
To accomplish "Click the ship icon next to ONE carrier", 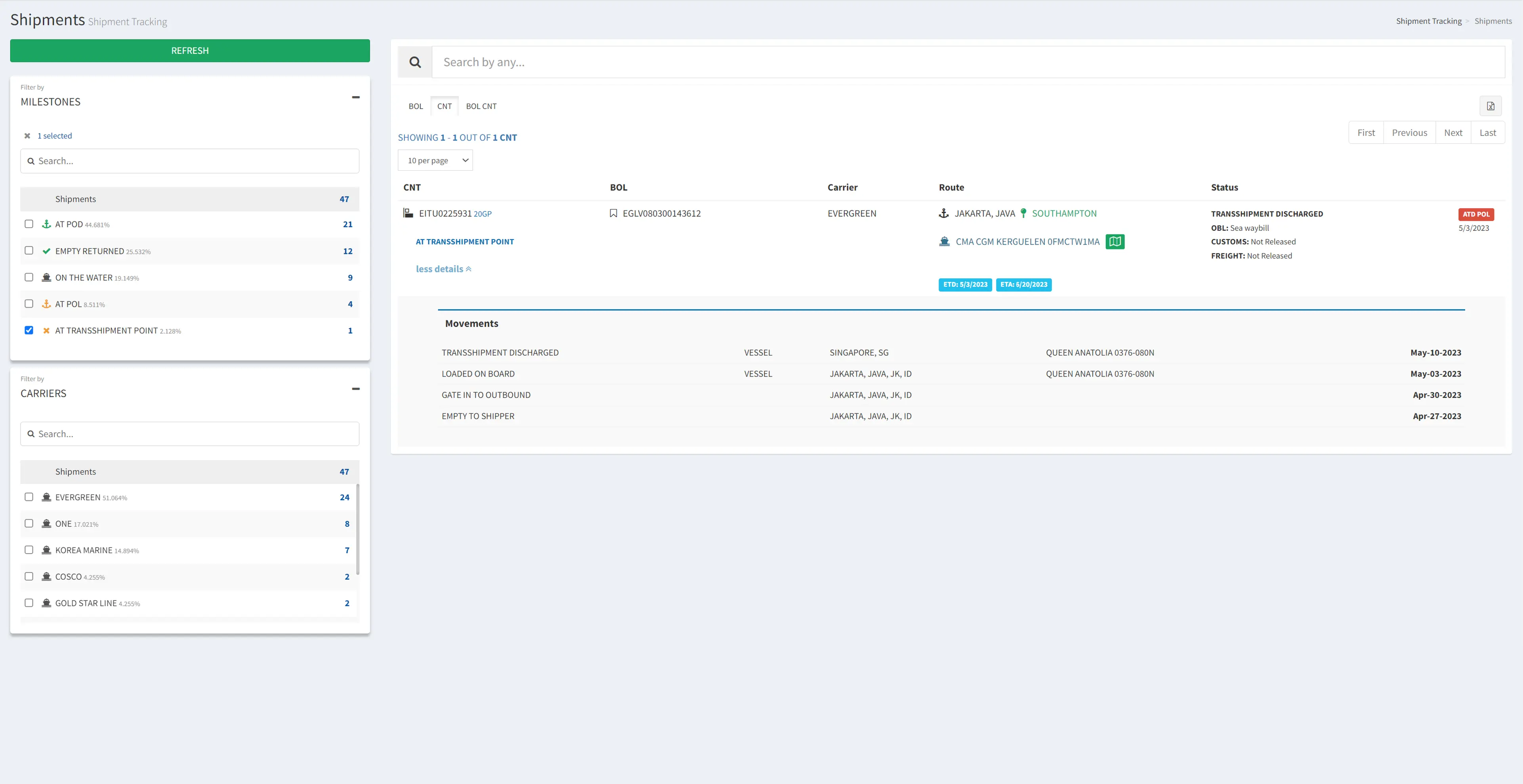I will 47,524.
